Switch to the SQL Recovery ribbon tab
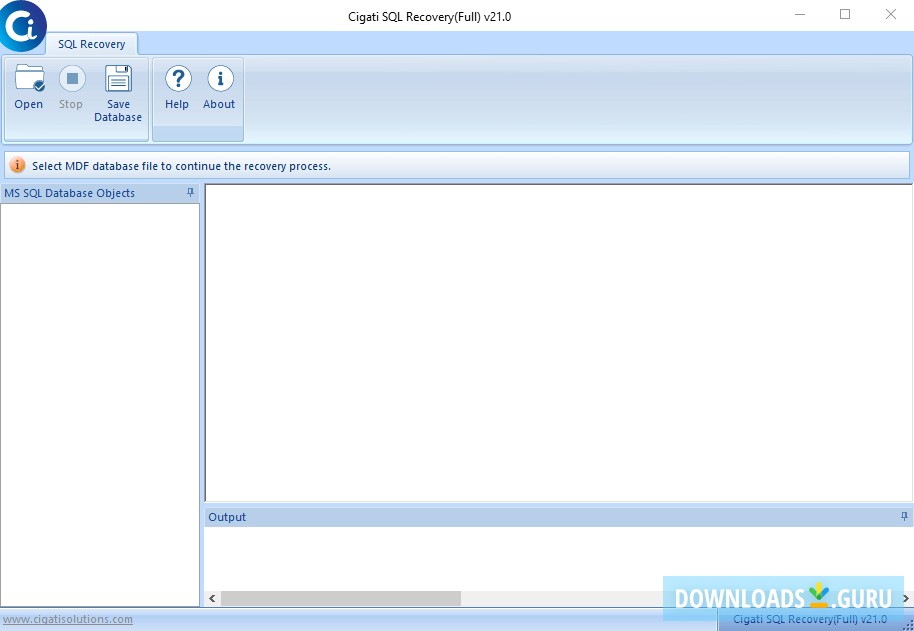 tap(92, 44)
